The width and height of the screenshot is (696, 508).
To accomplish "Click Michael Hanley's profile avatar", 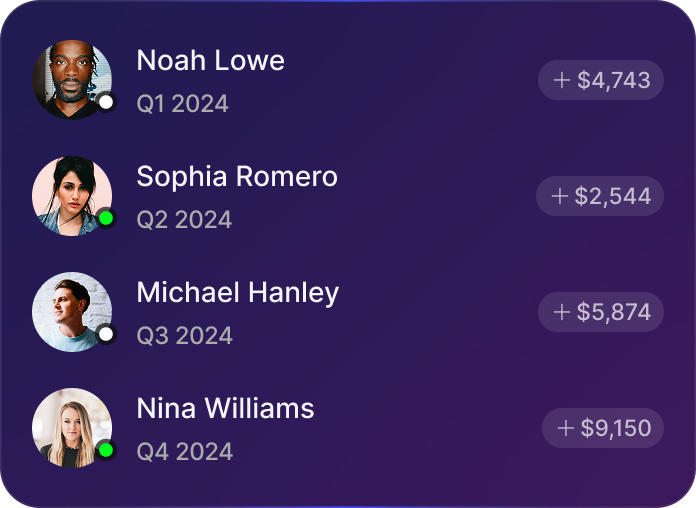I will click(70, 312).
